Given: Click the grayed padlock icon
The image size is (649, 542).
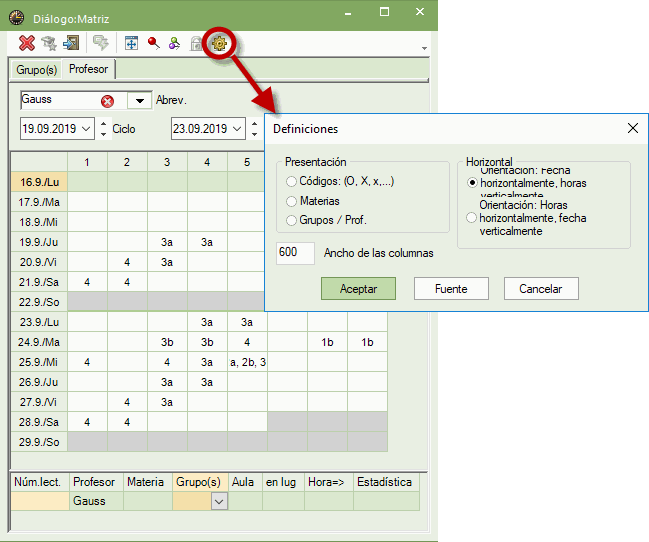Looking at the screenshot, I should pos(196,43).
